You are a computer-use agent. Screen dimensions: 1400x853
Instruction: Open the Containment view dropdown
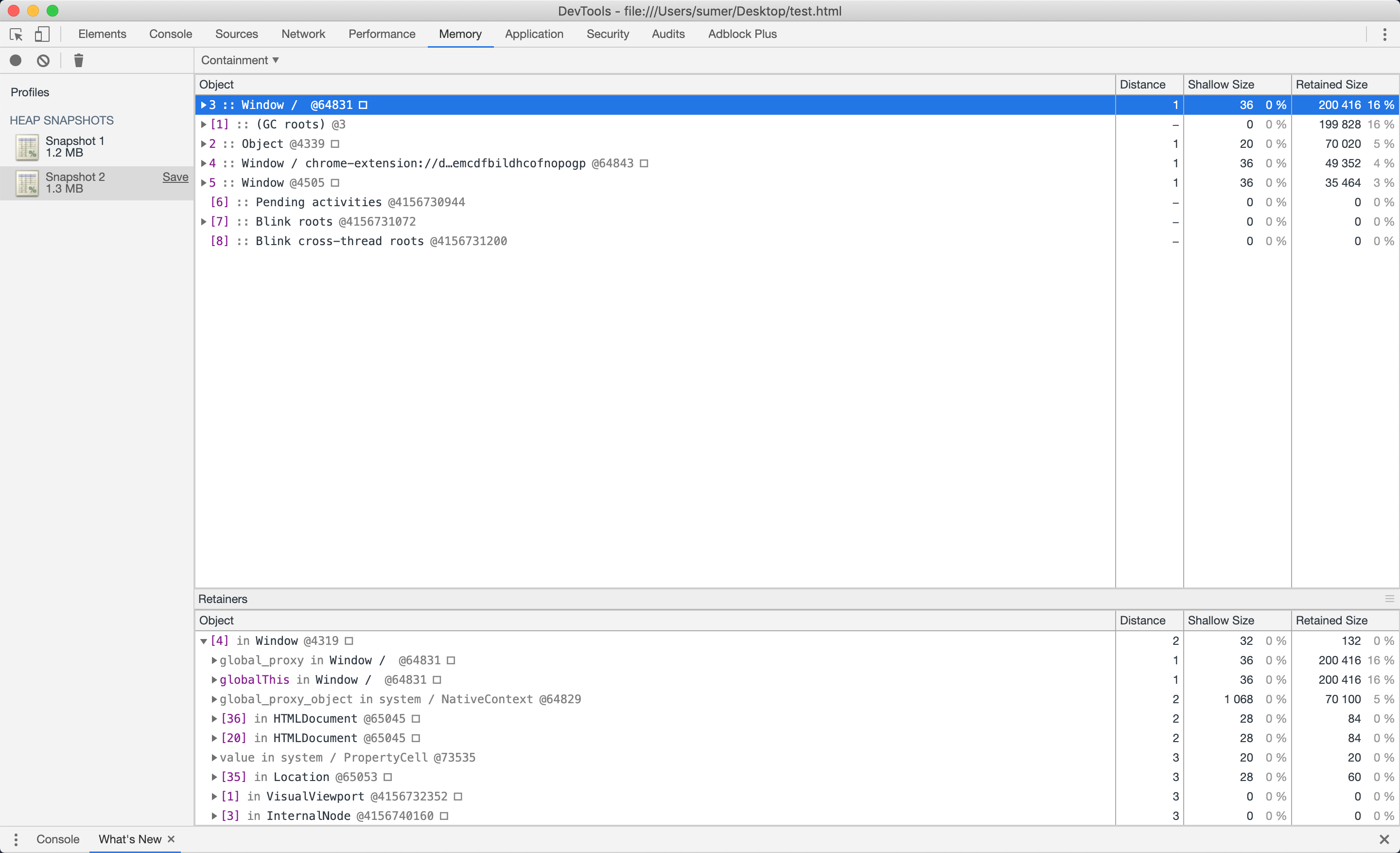click(239, 60)
